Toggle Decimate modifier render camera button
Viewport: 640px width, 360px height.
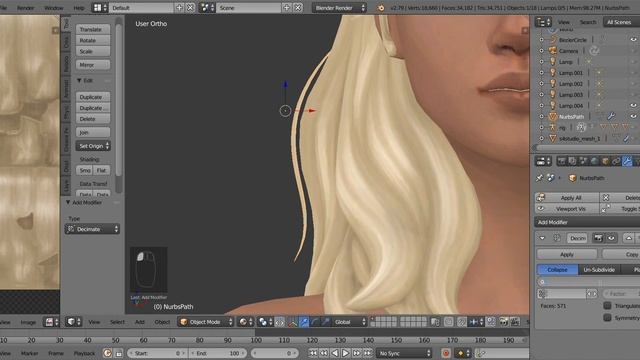click(598, 238)
